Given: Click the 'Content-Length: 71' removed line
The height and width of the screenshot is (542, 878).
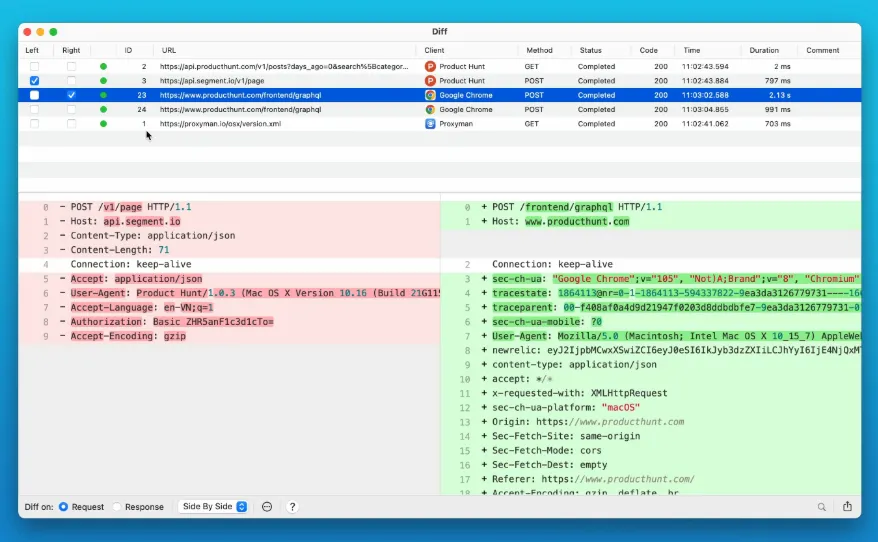Looking at the screenshot, I should 230,250.
